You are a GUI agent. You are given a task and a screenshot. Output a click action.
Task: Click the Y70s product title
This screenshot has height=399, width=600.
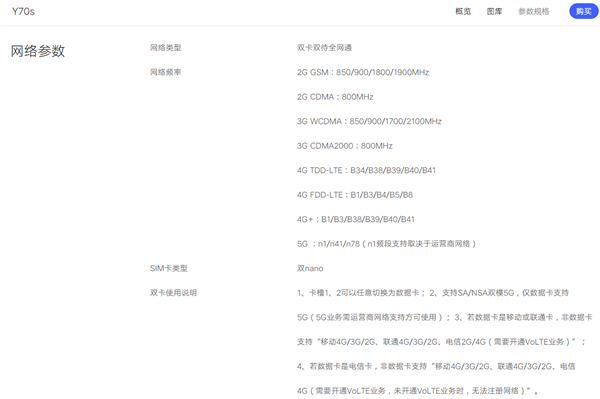[23, 11]
